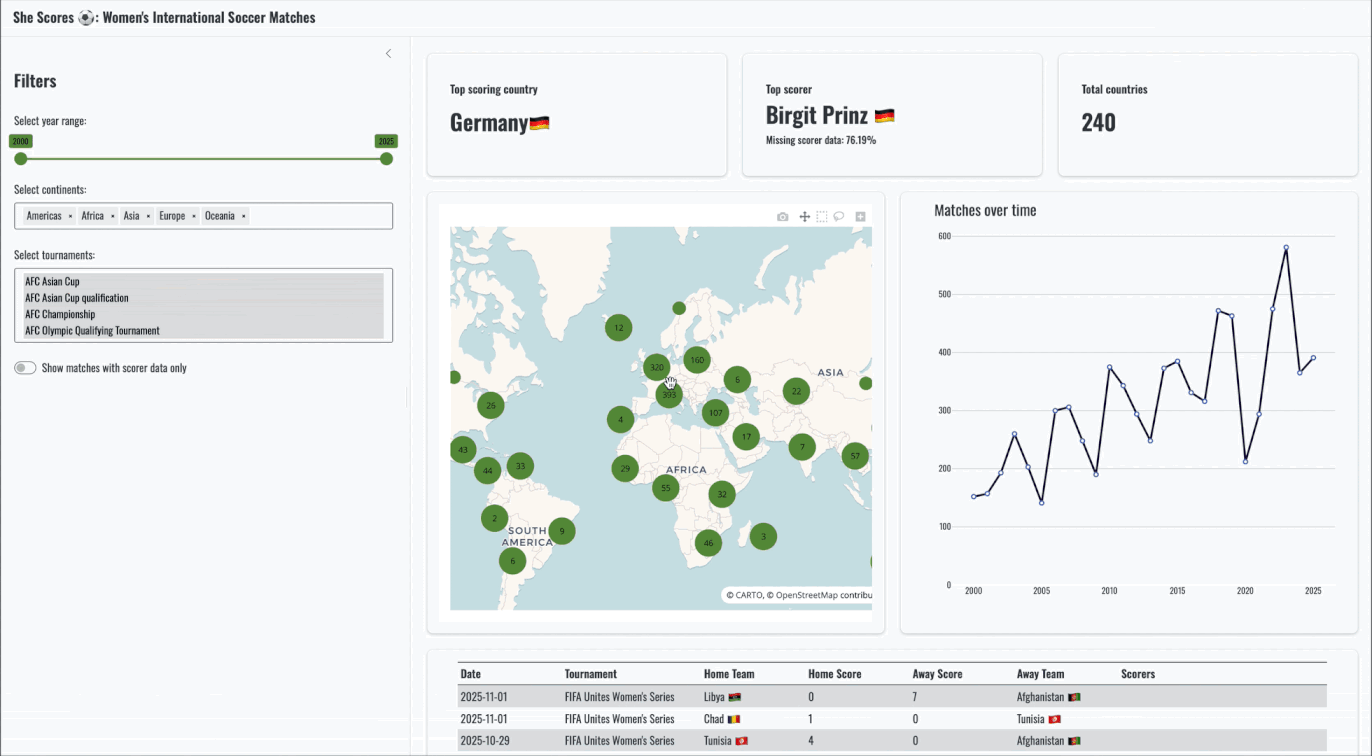Click the Date column header in table
This screenshot has height=756, width=1372.
470,674
